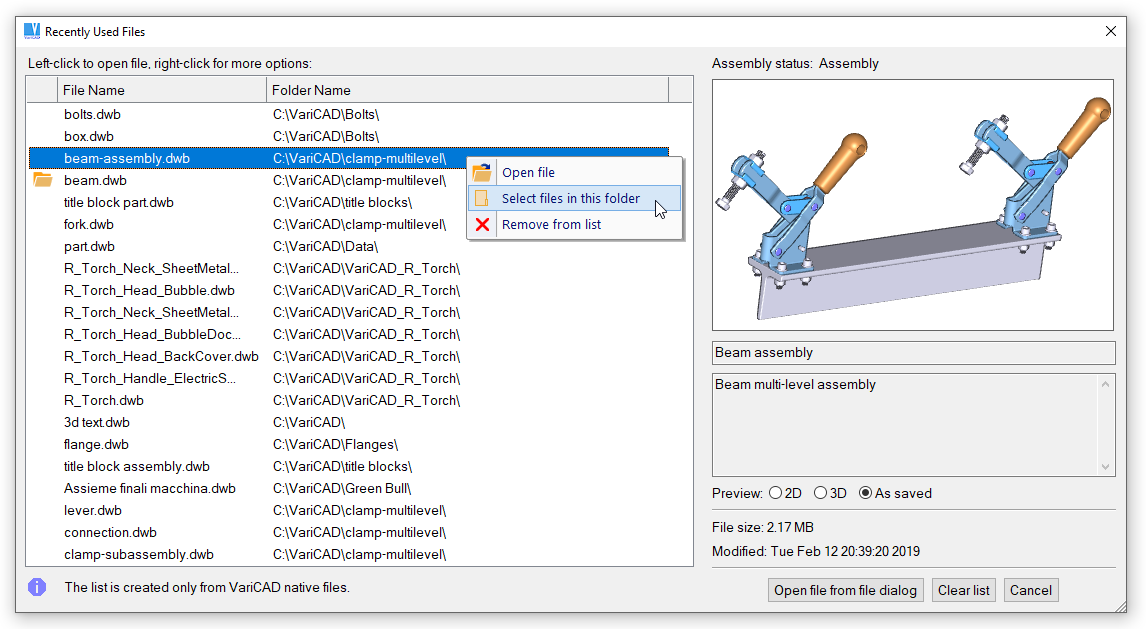This screenshot has width=1146, height=629.
Task: Choose Remove from list in context menu
Action: [x=551, y=224]
